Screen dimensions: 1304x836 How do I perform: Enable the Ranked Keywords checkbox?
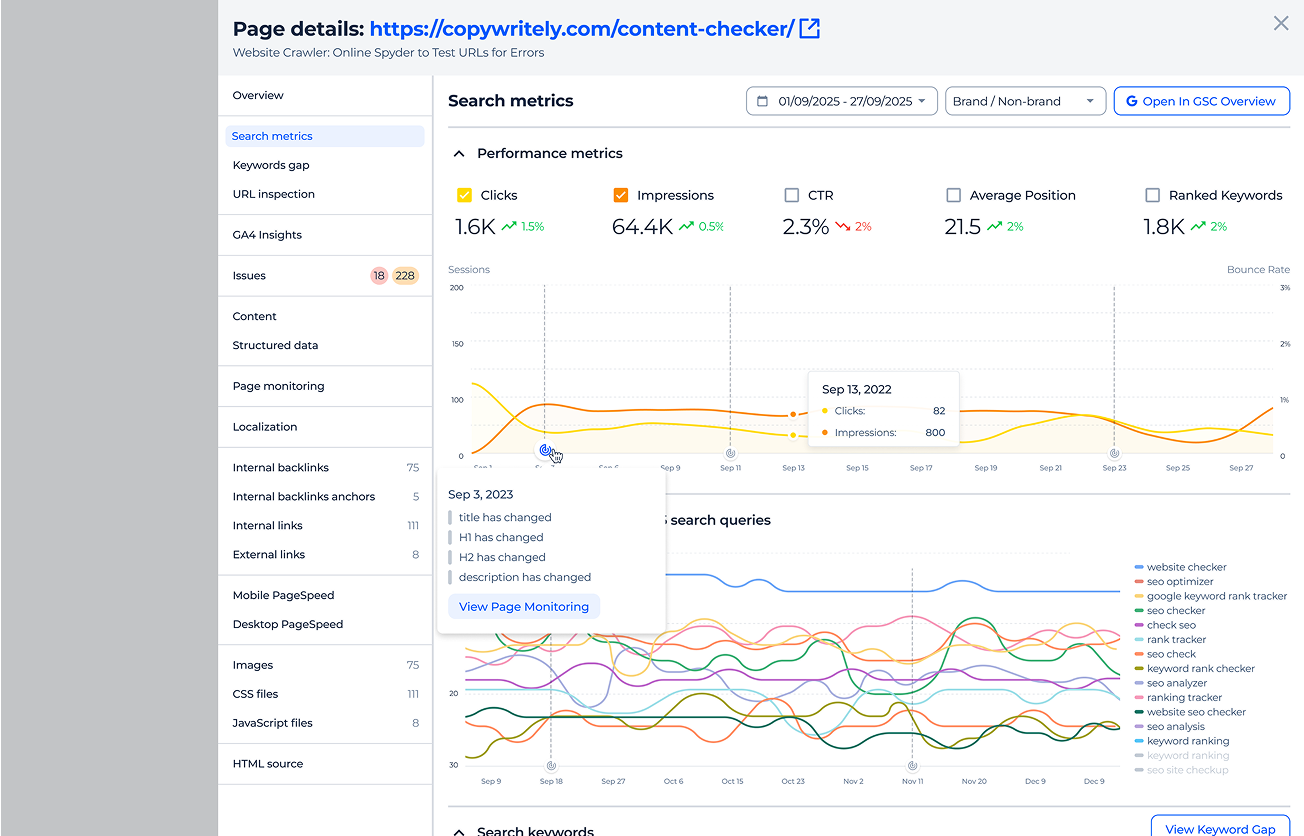pos(1153,196)
